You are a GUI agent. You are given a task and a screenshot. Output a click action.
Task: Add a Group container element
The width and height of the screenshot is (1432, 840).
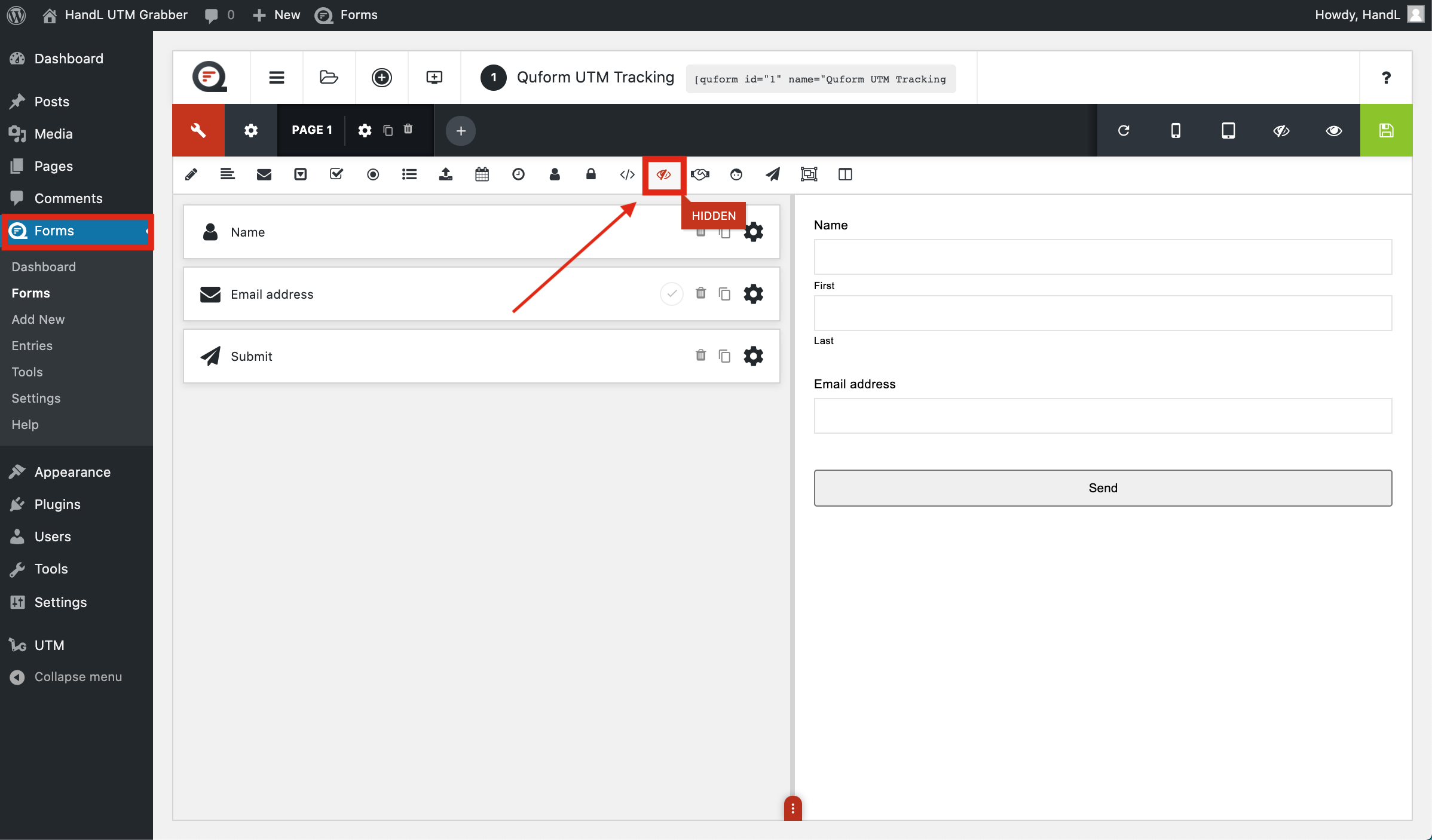[809, 174]
